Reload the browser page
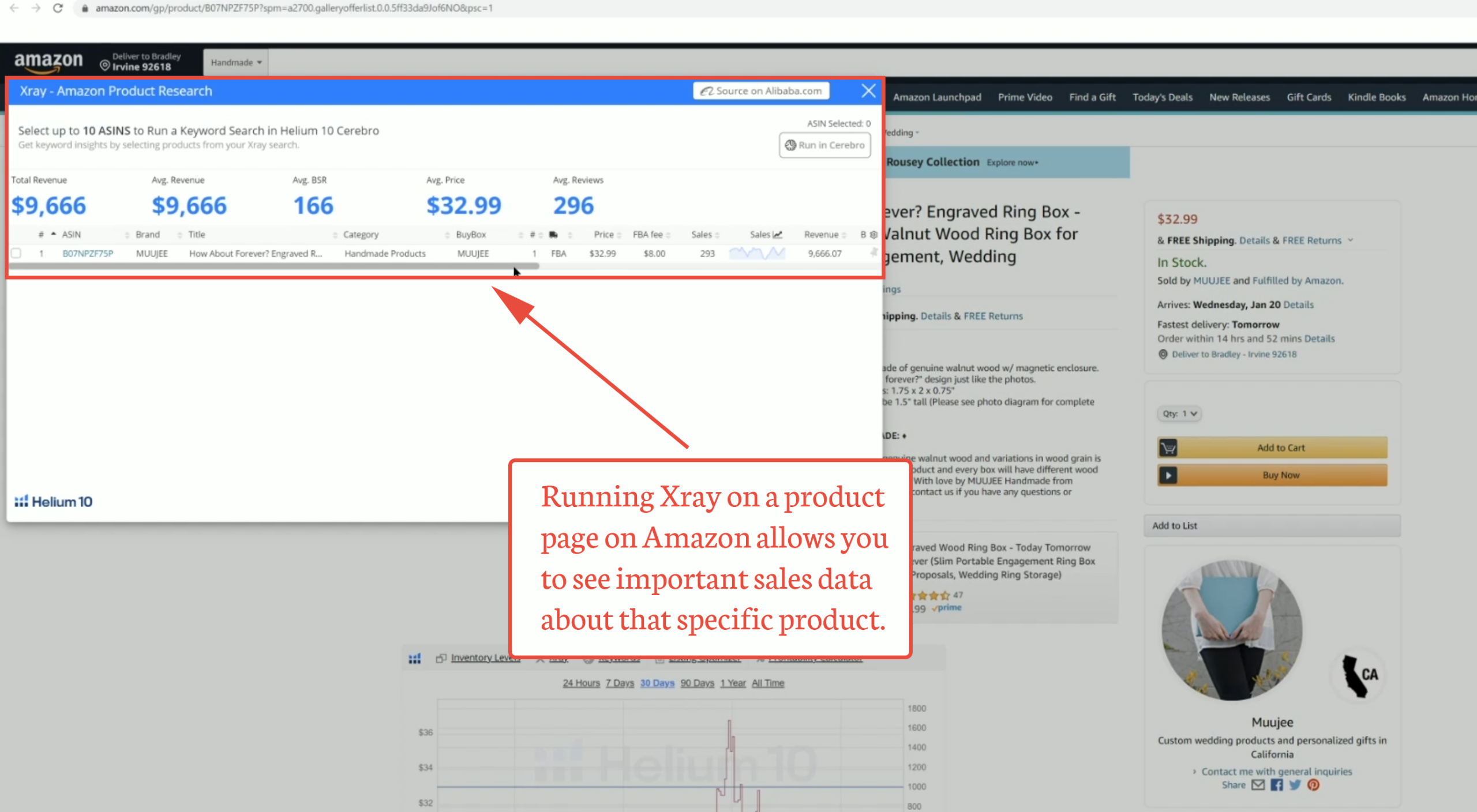The width and height of the screenshot is (1477, 812). 58,8
